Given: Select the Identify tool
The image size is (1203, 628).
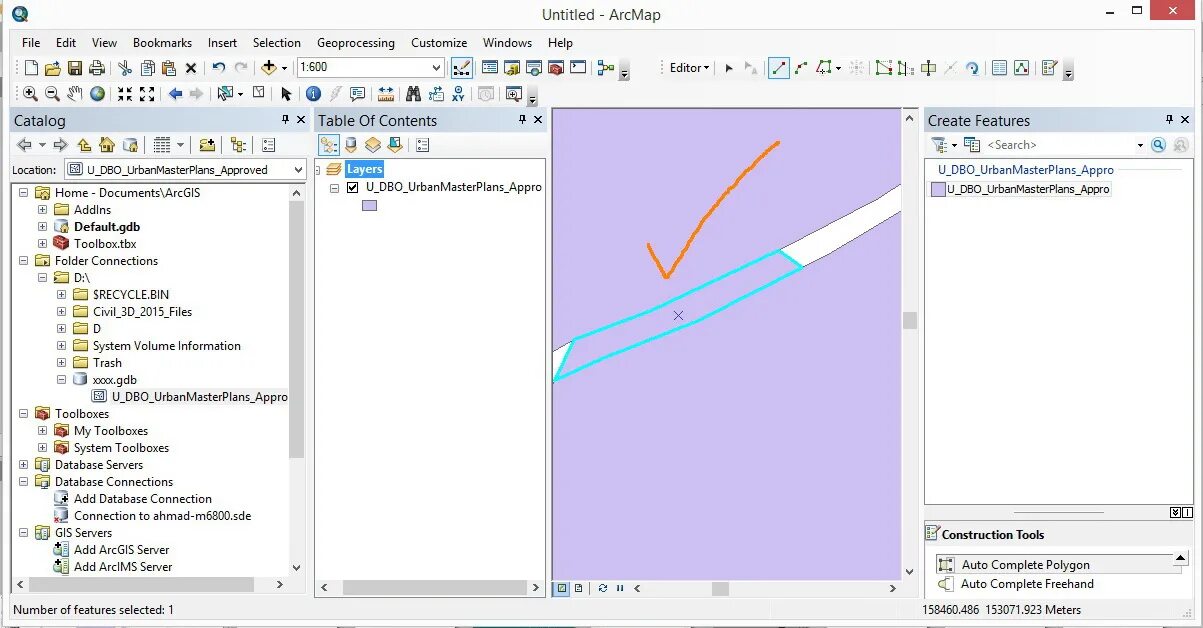Looking at the screenshot, I should tap(313, 94).
